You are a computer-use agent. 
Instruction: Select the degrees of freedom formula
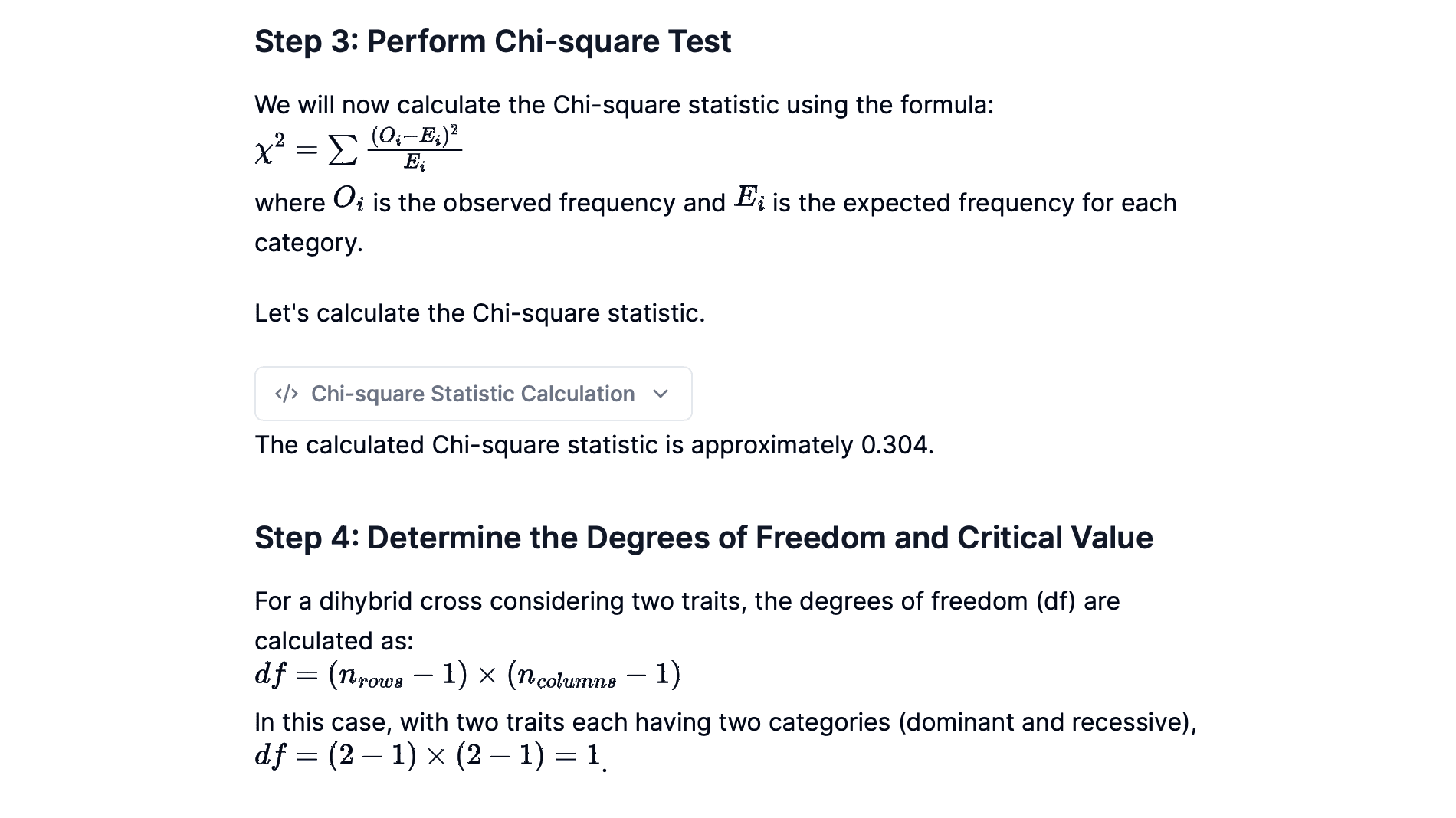(467, 674)
